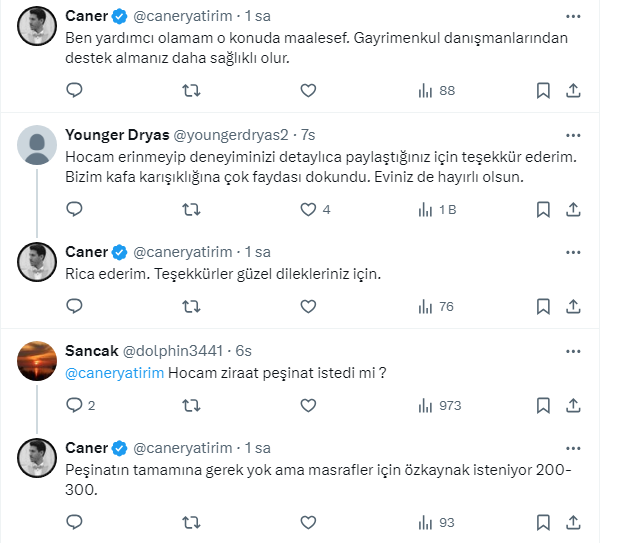Viewport: 623px width, 543px height.
Task: Bookmark Caner's 'Rica ederim' reply
Action: tap(543, 306)
